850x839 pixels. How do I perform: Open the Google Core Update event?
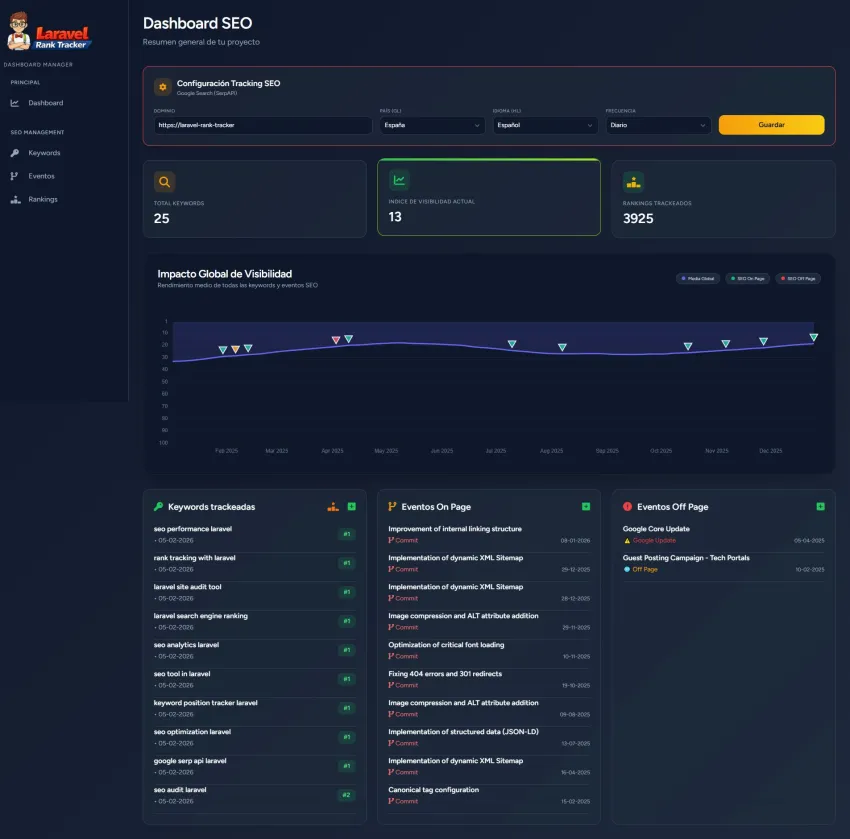click(656, 529)
